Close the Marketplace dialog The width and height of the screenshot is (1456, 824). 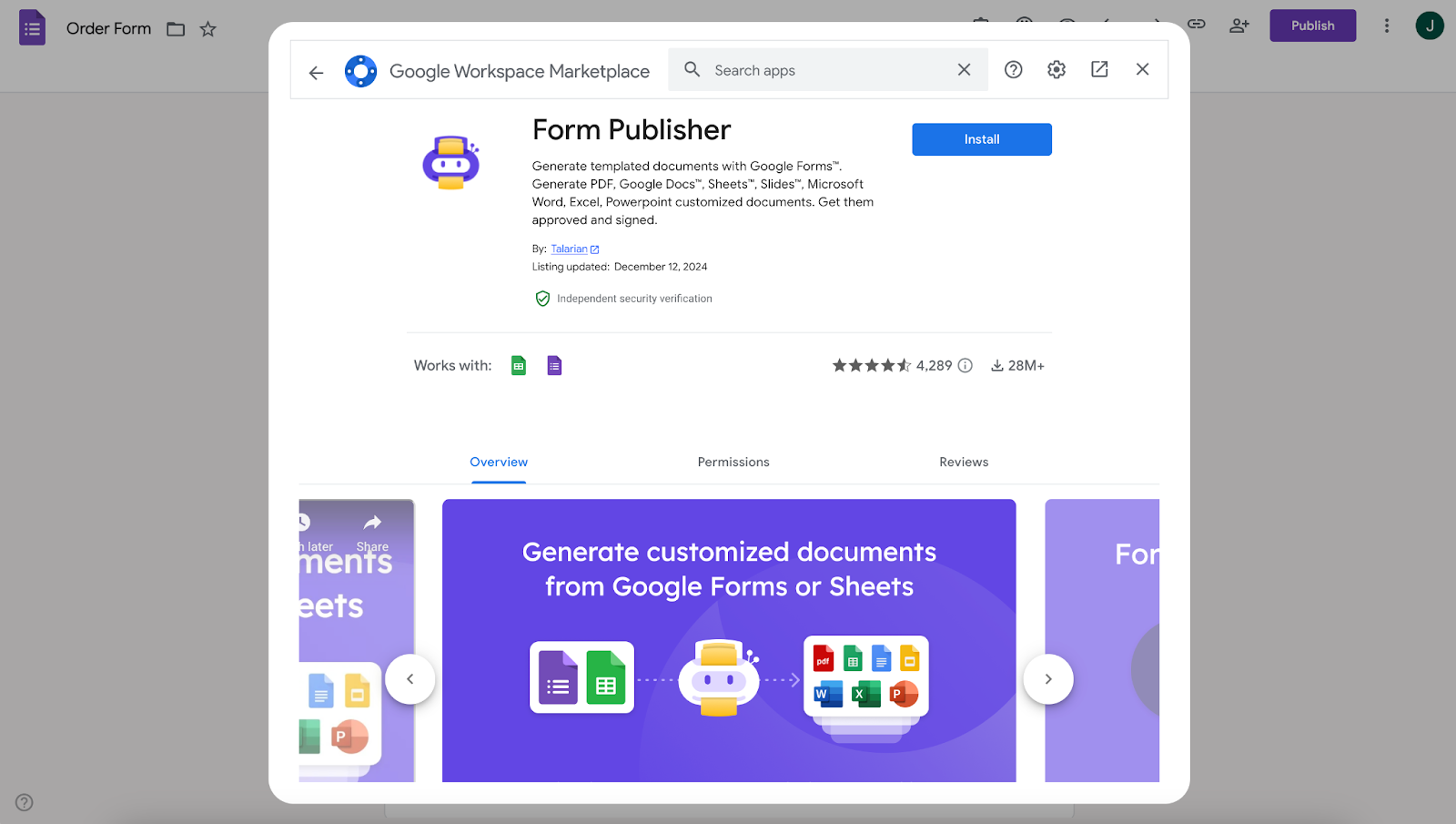pos(1143,69)
